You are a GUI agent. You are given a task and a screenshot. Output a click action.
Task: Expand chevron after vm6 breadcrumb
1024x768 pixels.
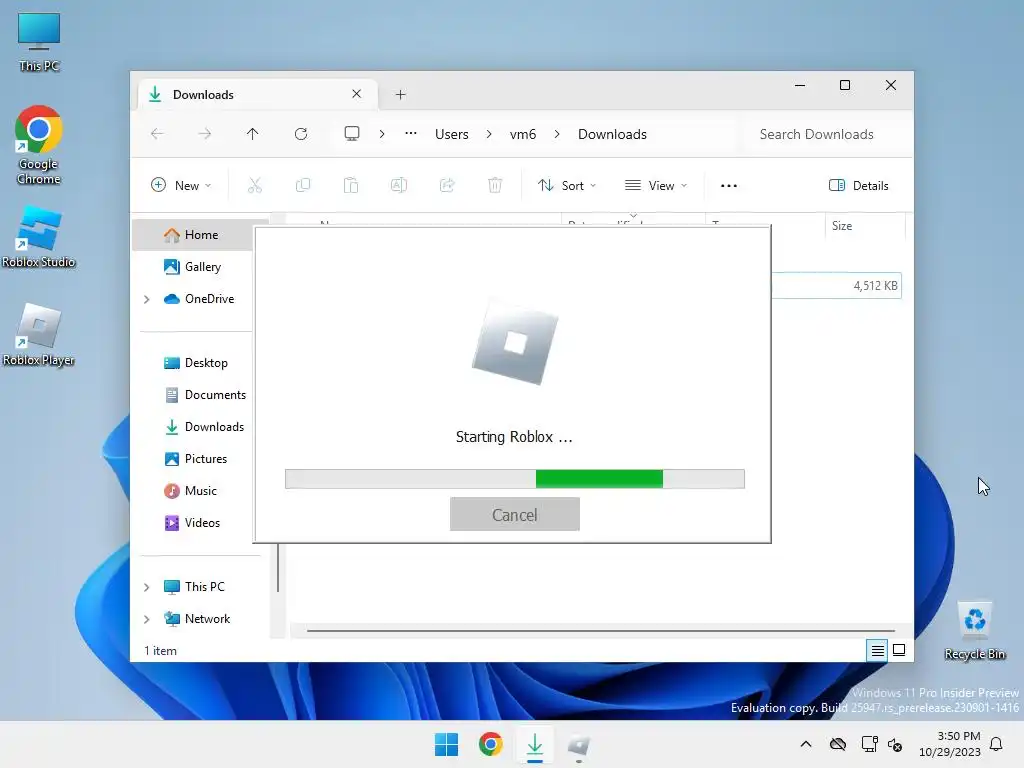(557, 134)
